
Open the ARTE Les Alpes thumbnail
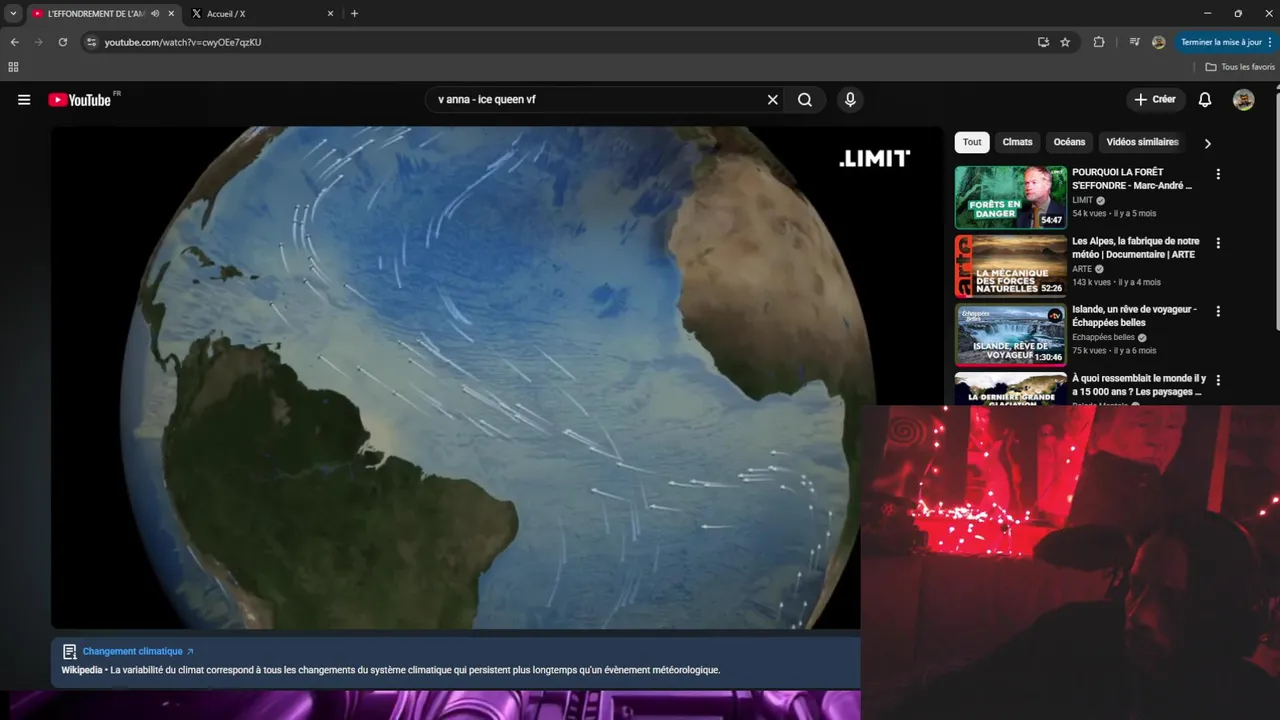pyautogui.click(x=1010, y=266)
